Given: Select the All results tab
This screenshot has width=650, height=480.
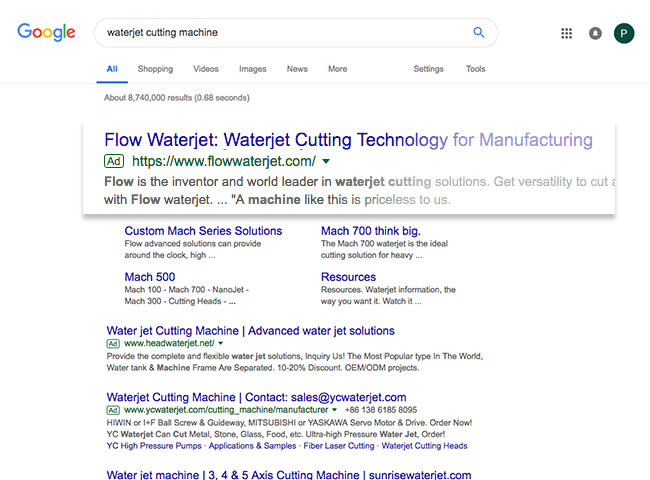Looking at the screenshot, I should [x=112, y=69].
